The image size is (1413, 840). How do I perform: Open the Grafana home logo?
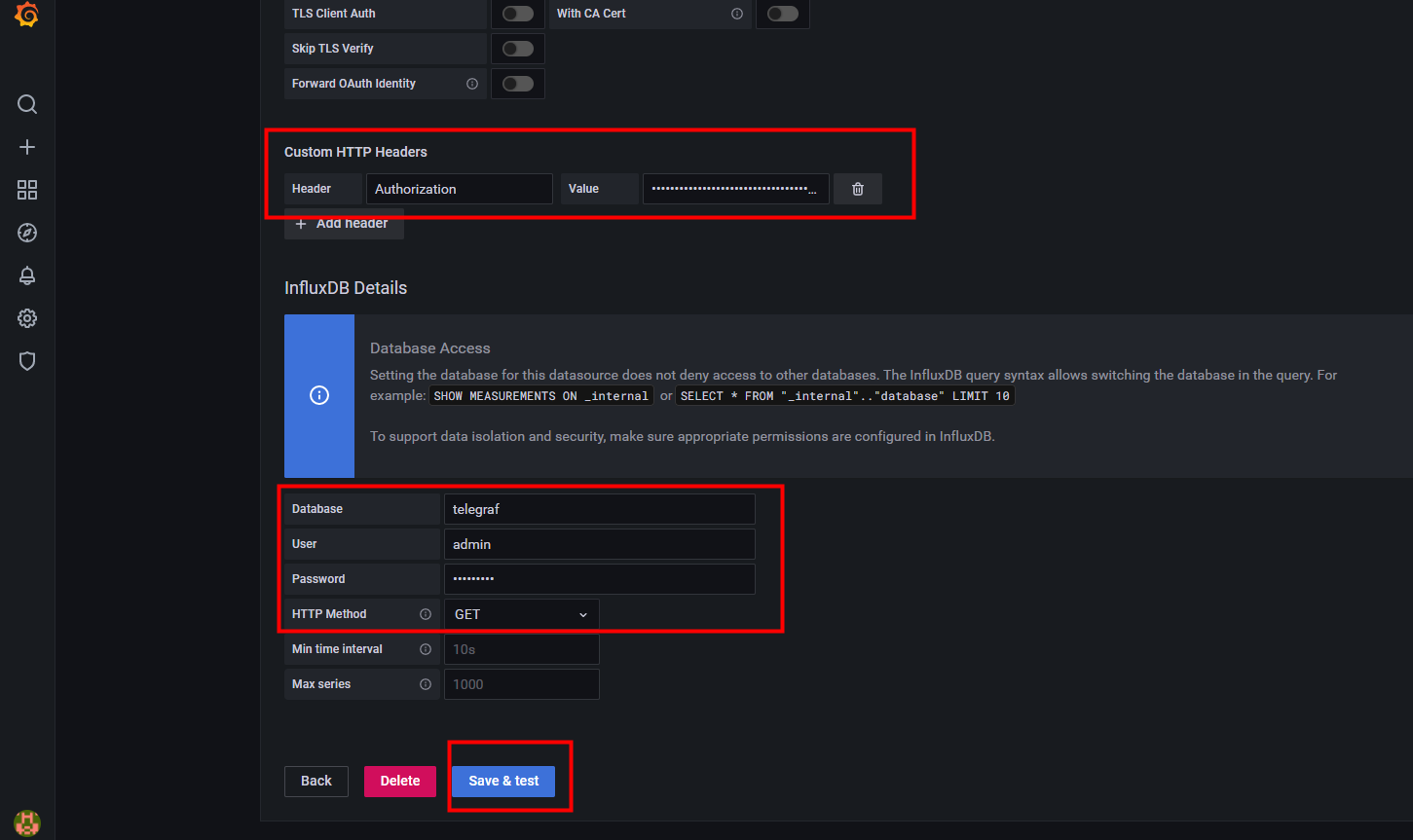tap(27, 16)
